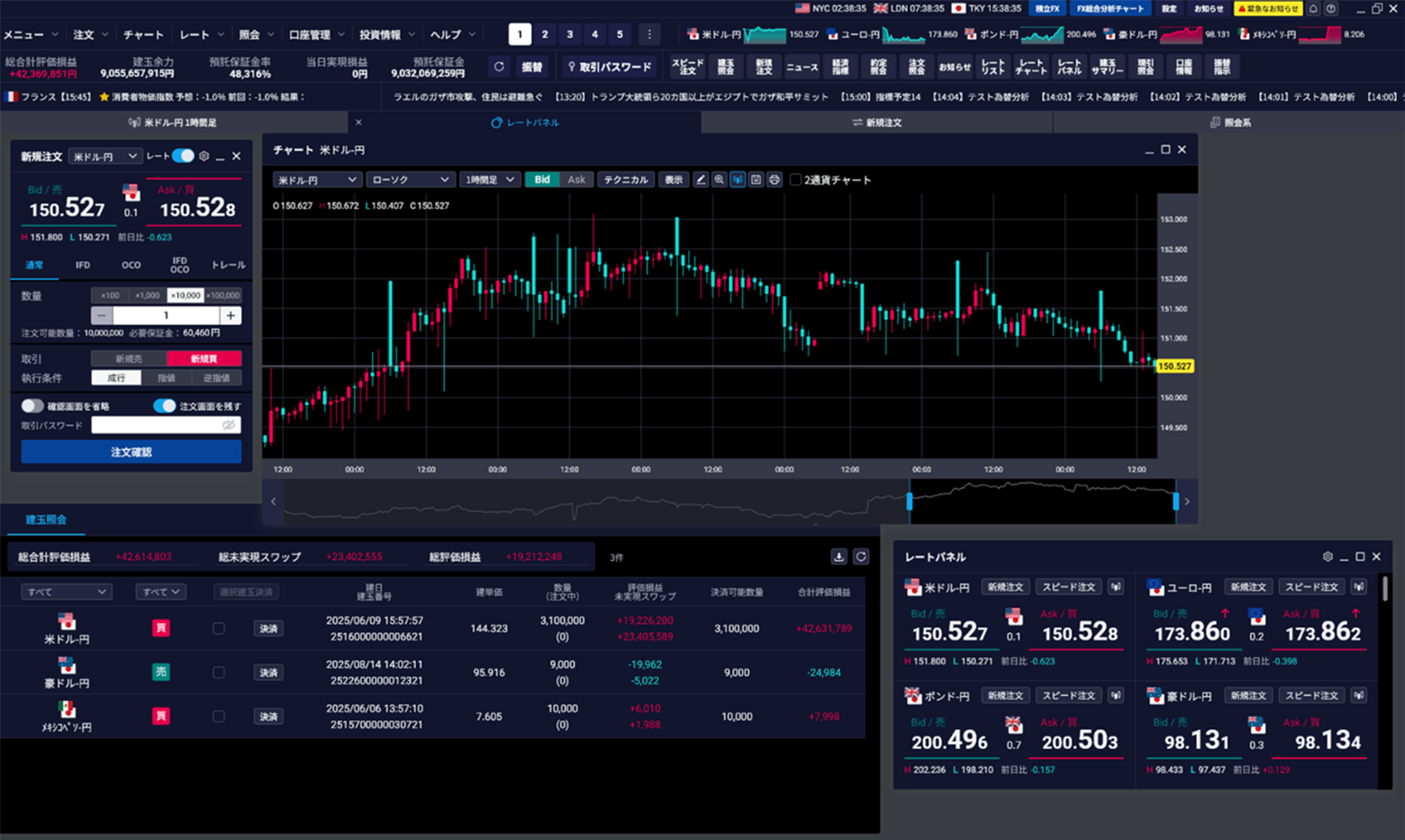Select the drawing pencil tool on the chart

(x=701, y=179)
